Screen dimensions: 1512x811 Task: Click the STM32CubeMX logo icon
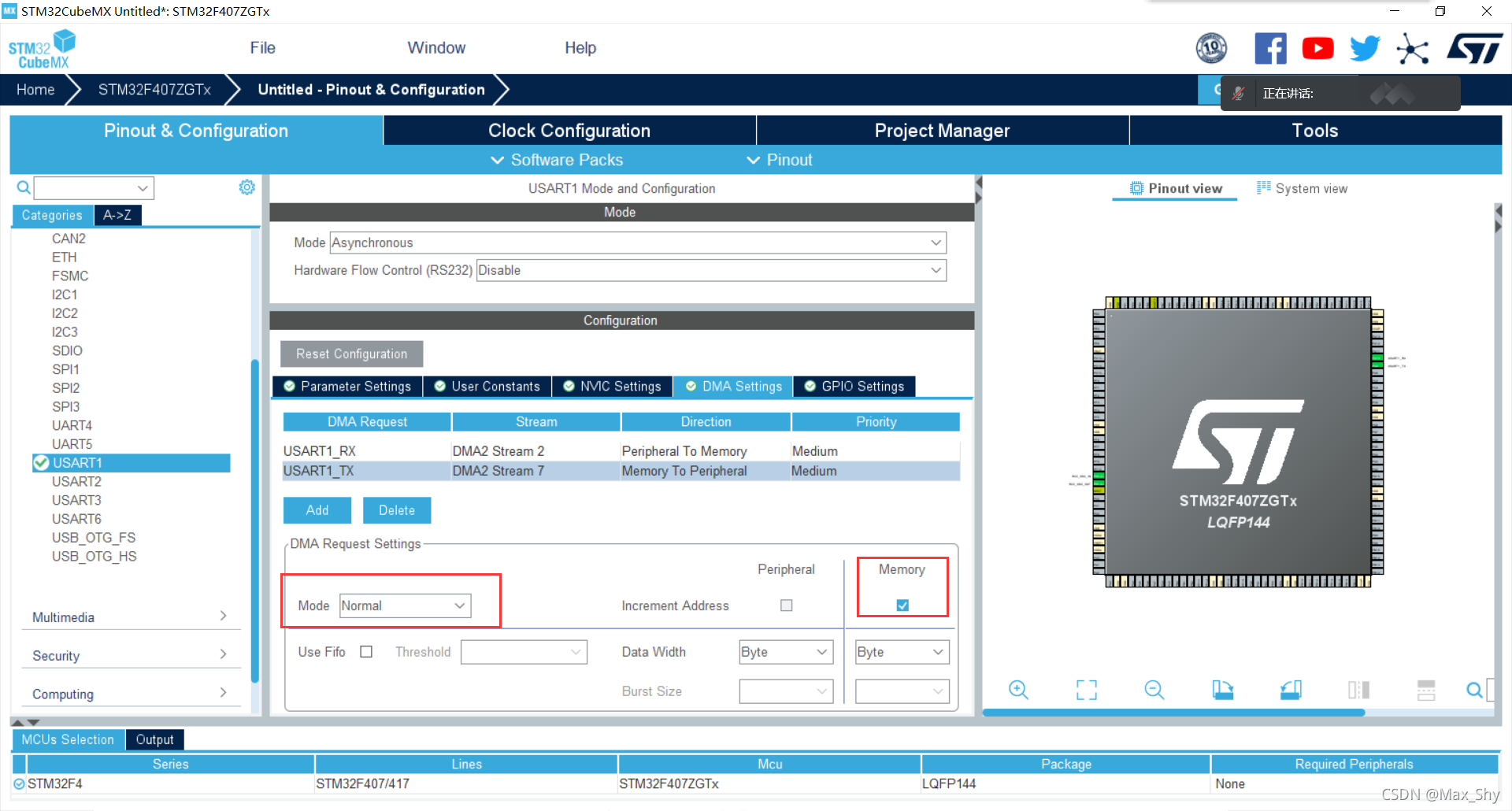42,49
